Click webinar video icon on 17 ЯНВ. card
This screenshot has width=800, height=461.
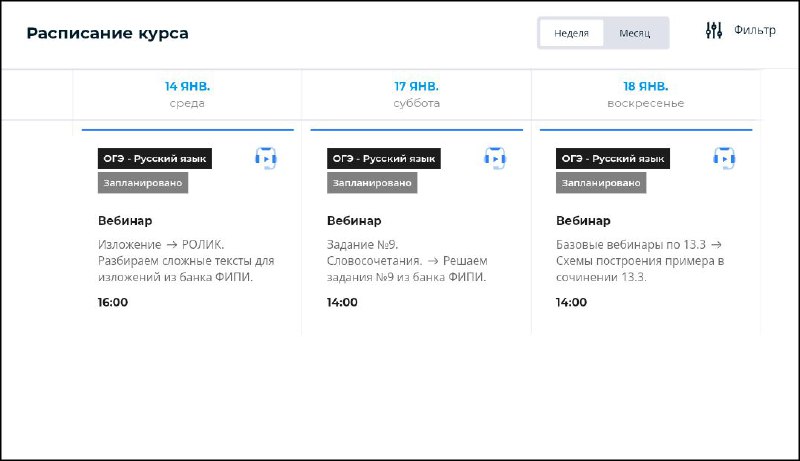(x=495, y=157)
